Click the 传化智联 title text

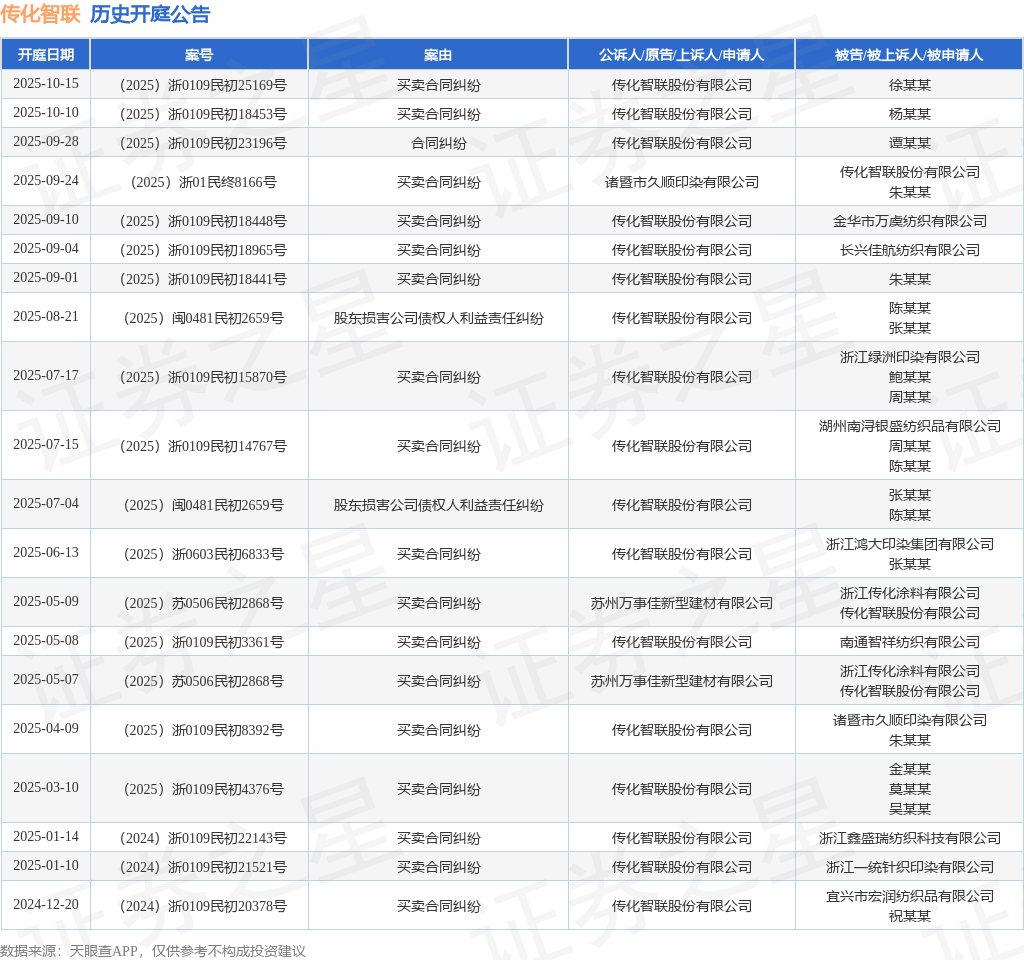[x=40, y=14]
